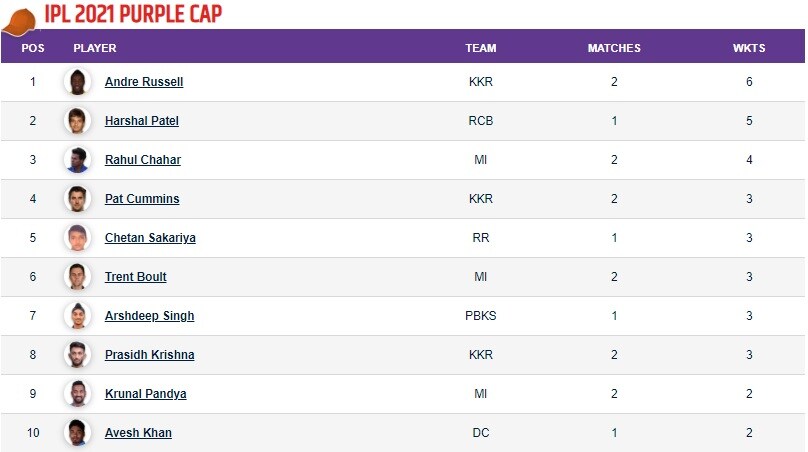Click Trent Boult's profile avatar
The height and width of the screenshot is (452, 808).
coord(77,277)
